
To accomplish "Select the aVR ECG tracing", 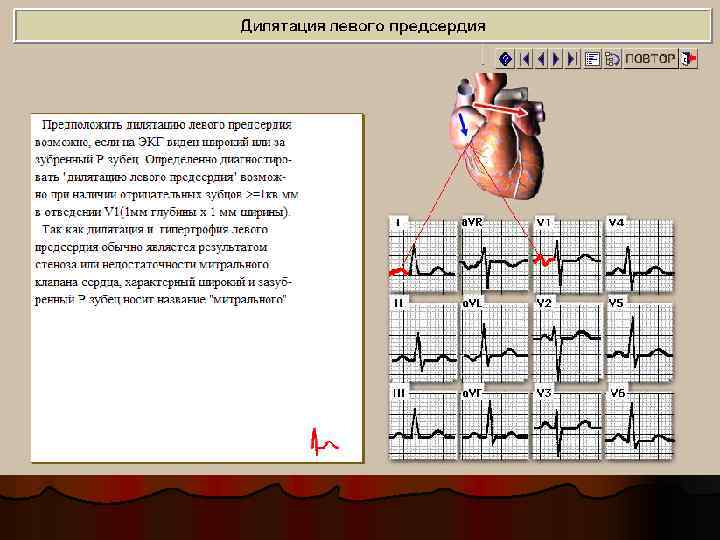I will pos(495,254).
